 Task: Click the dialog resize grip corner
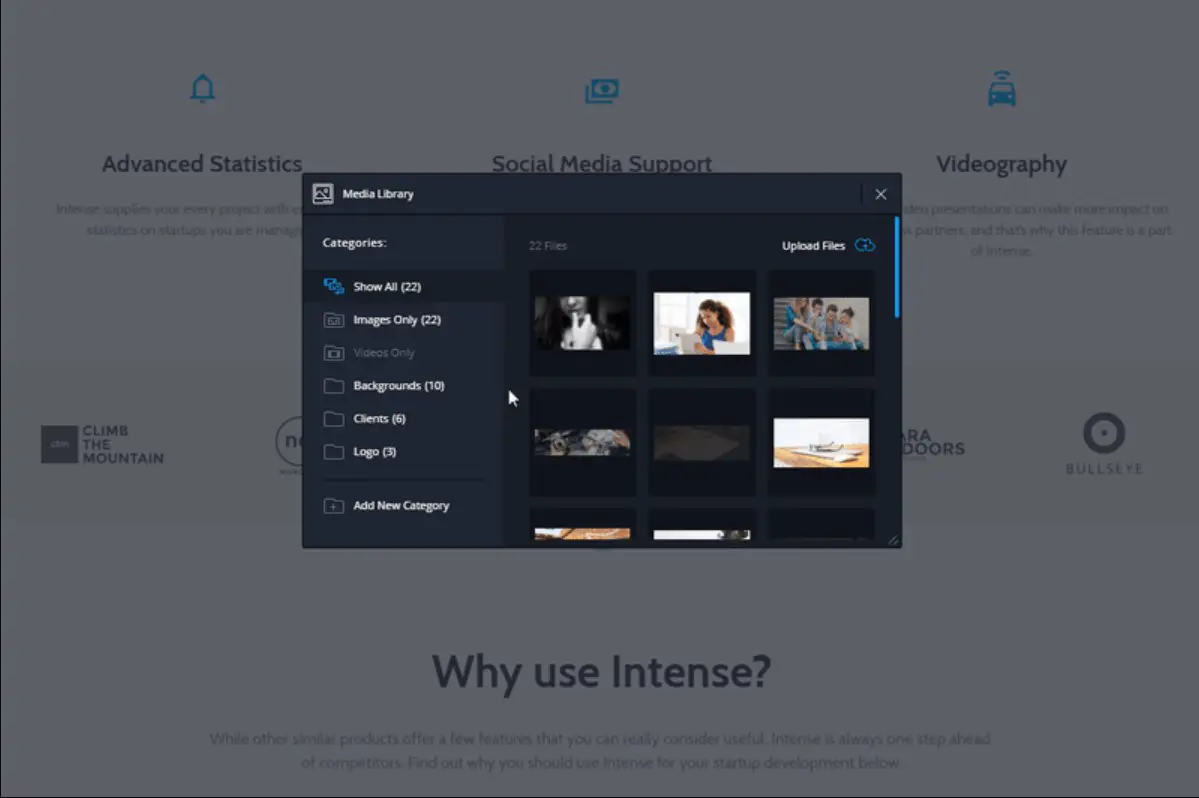893,540
